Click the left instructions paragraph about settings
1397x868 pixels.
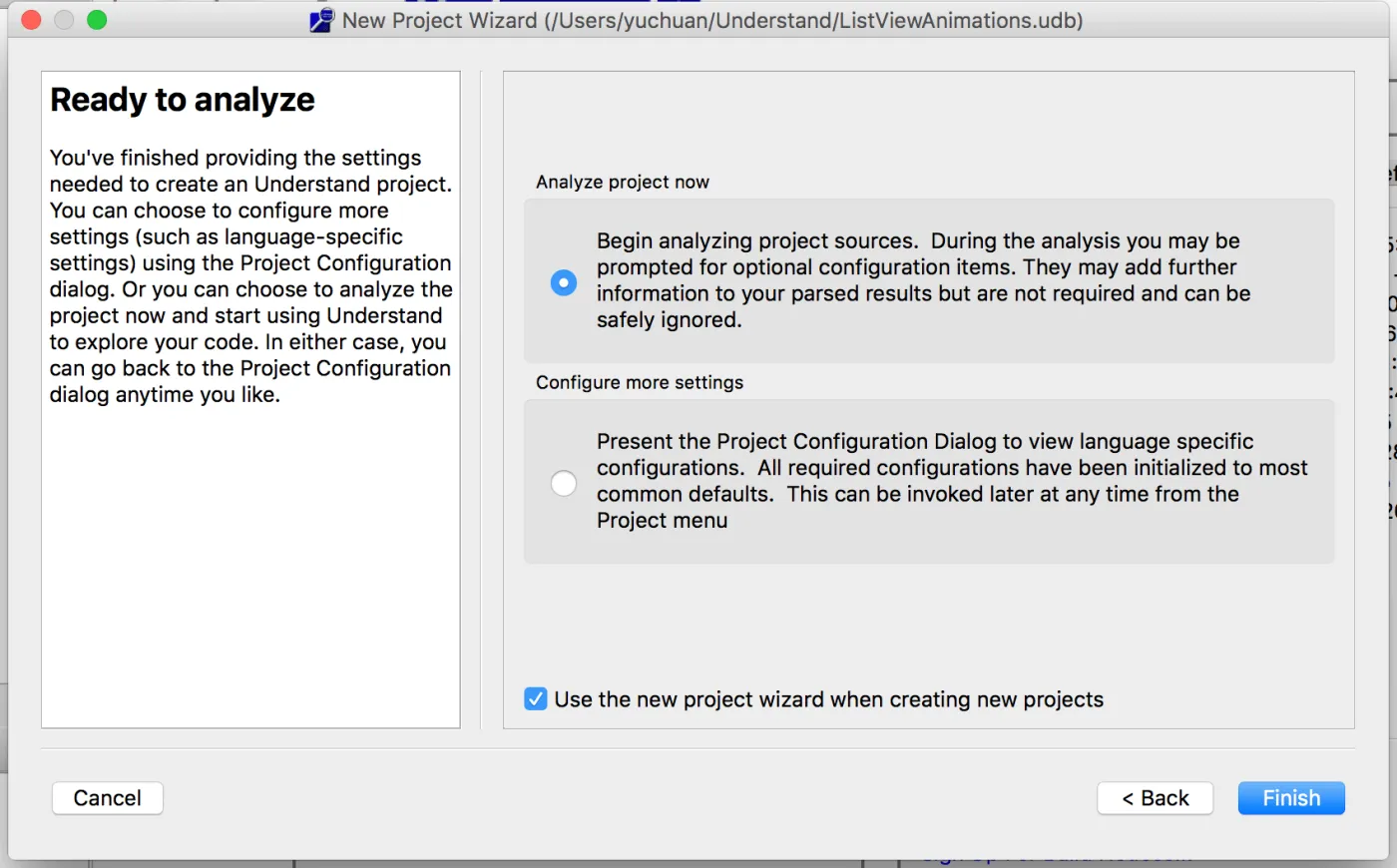(250, 276)
